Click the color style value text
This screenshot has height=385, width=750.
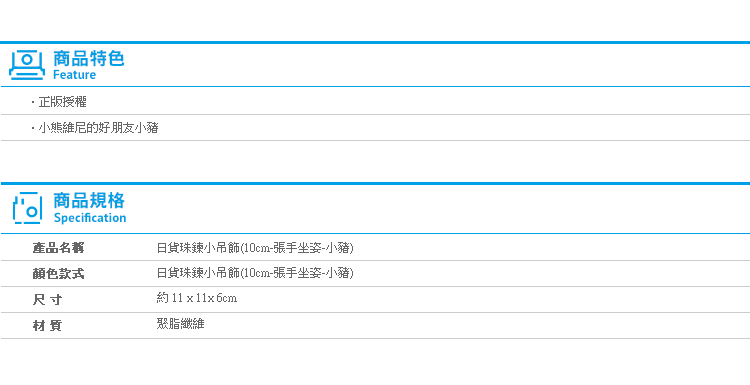pyautogui.click(x=255, y=273)
